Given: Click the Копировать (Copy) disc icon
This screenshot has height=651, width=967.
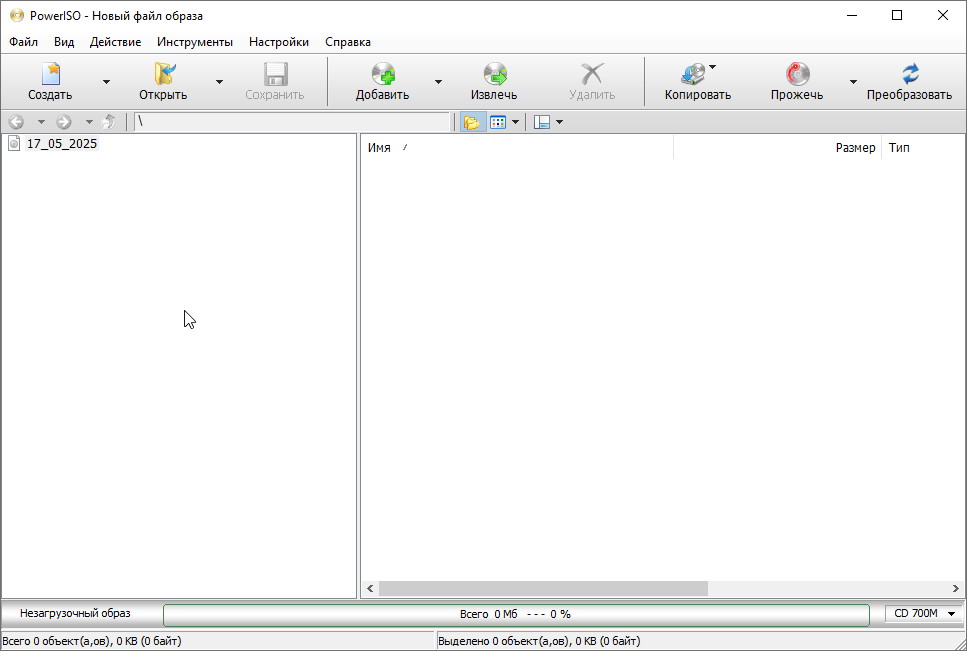Looking at the screenshot, I should coord(693,74).
